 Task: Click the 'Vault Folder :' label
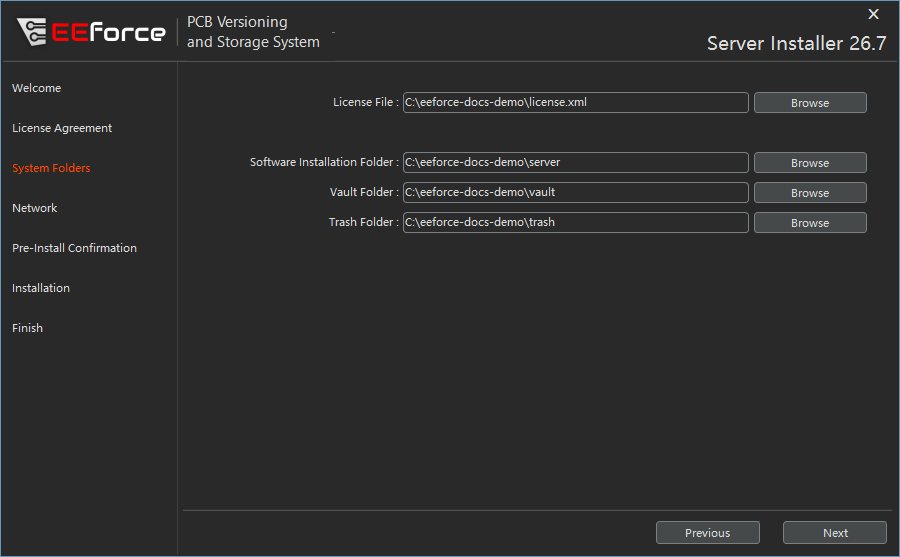(364, 192)
